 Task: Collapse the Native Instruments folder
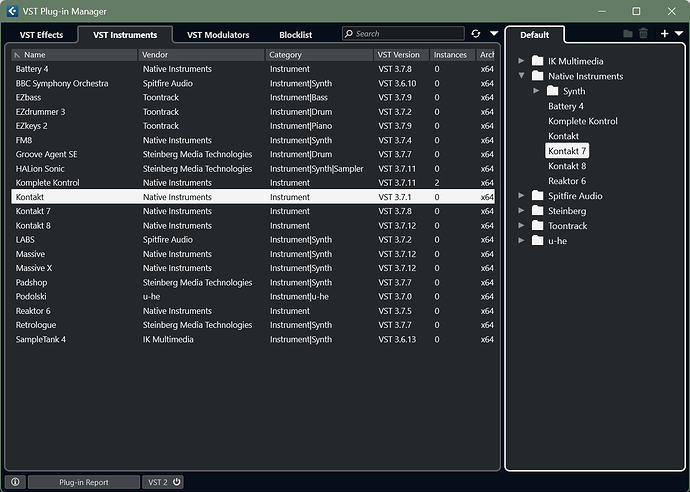click(521, 76)
